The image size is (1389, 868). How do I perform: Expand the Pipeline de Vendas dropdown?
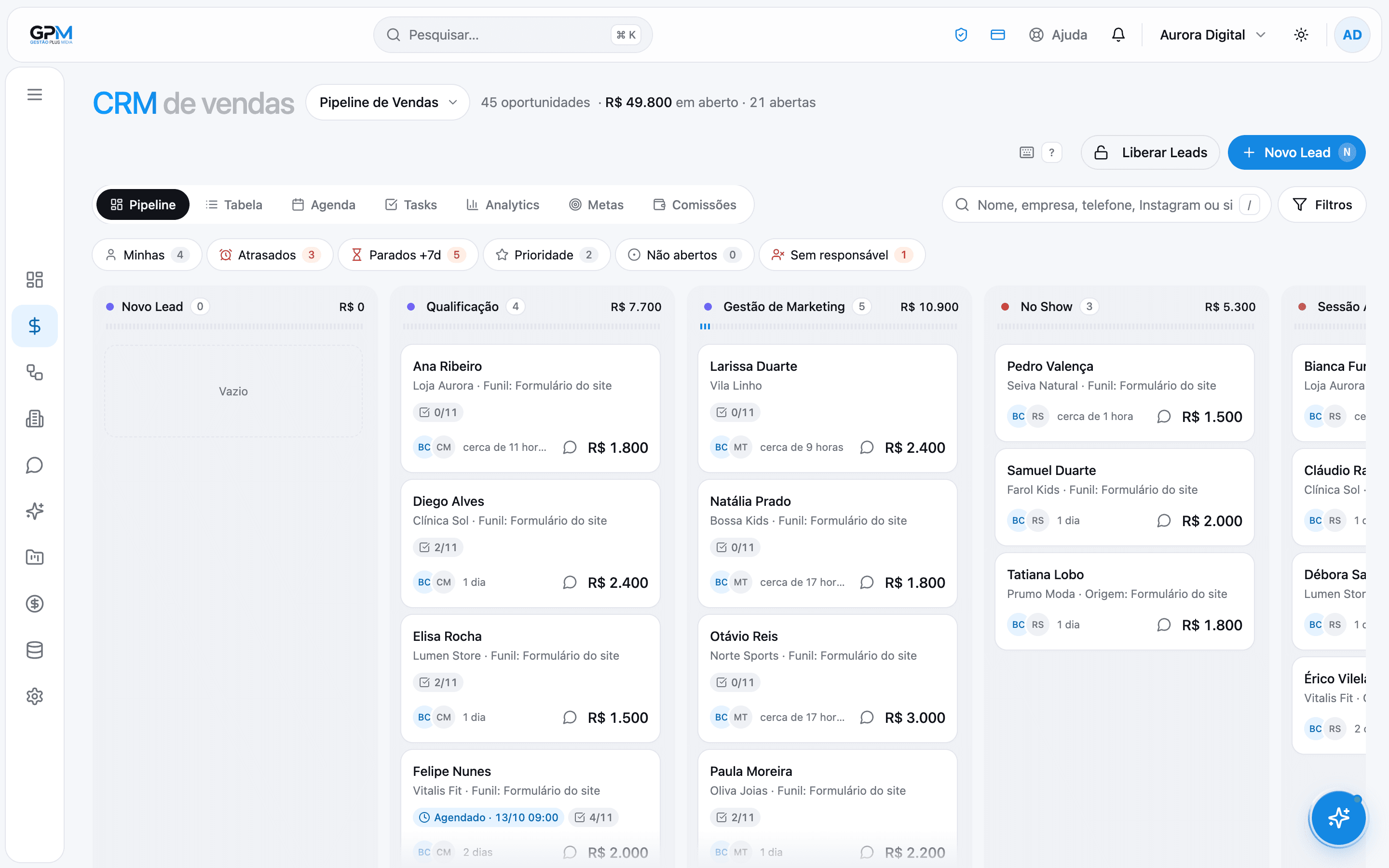pos(387,102)
